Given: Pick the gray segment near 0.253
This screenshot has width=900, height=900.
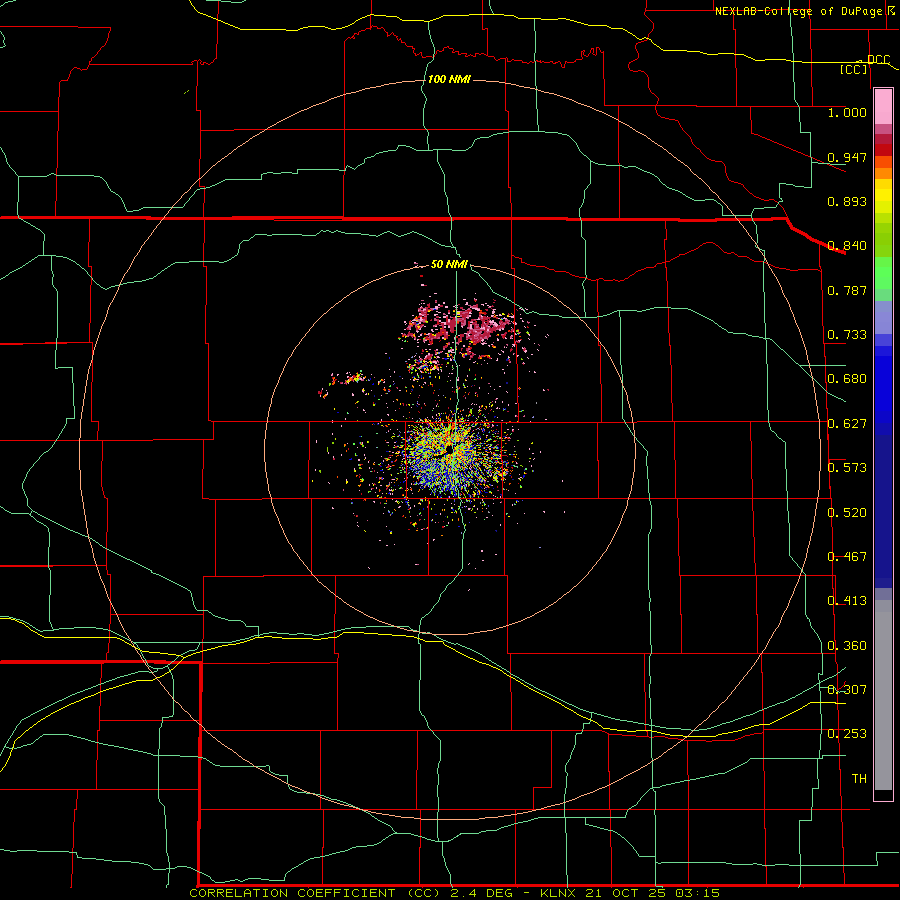Looking at the screenshot, I should click(883, 700).
